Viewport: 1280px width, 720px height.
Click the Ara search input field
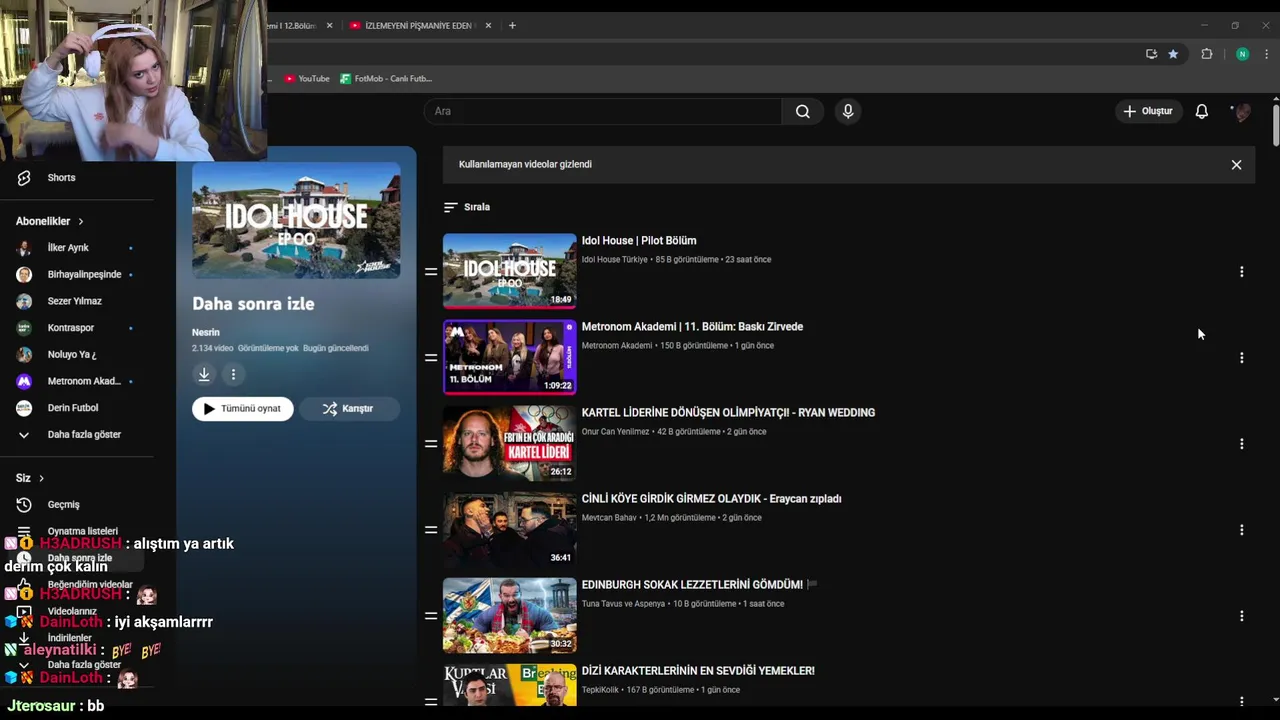pos(603,111)
